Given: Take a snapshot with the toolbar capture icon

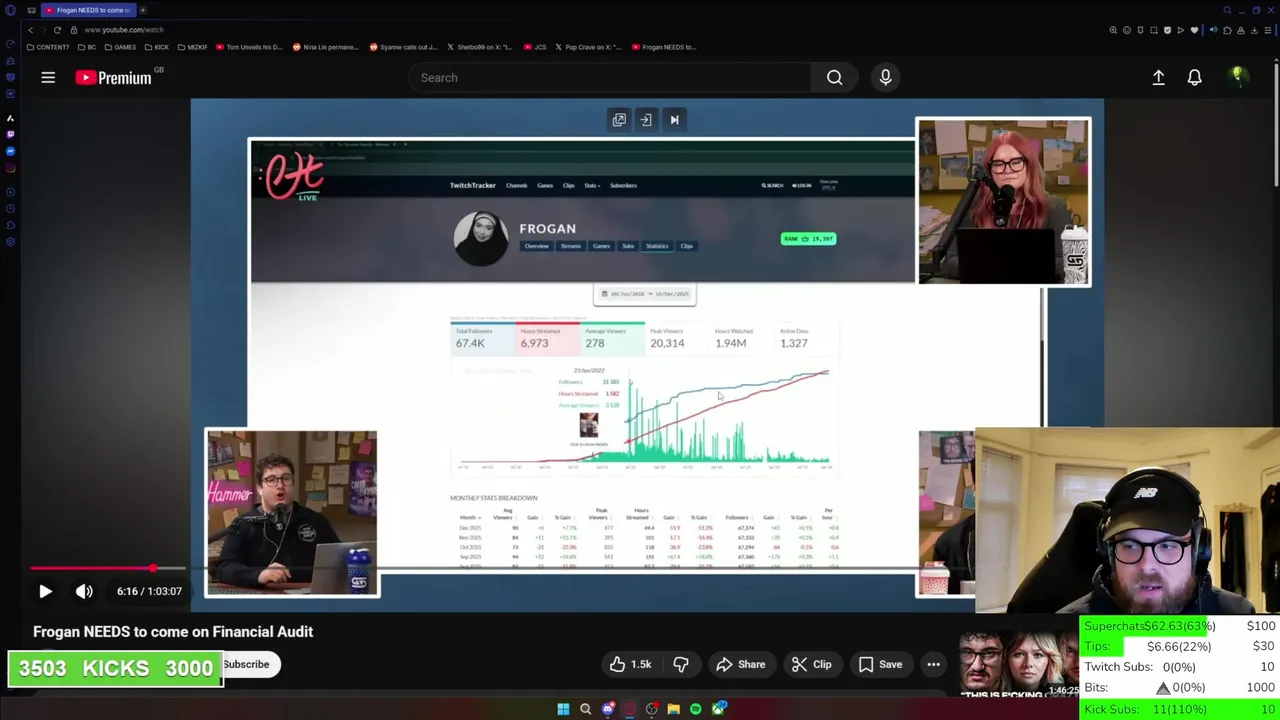Looking at the screenshot, I should pos(1154,30).
